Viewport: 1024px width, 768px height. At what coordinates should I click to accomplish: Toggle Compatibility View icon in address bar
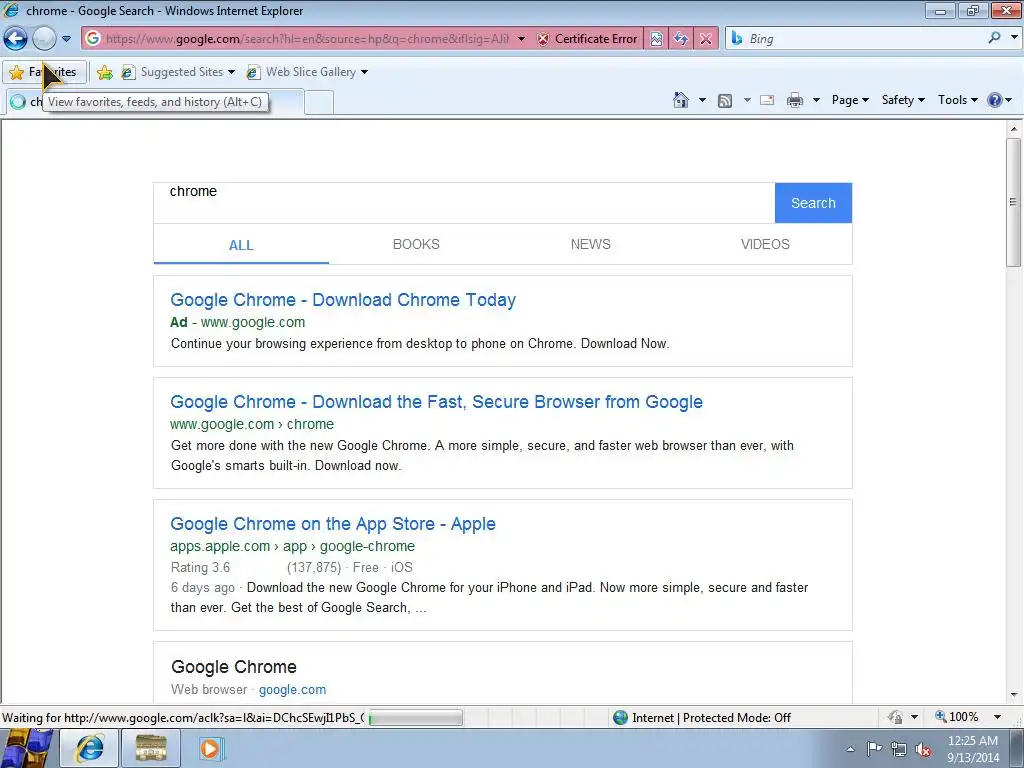tap(656, 39)
